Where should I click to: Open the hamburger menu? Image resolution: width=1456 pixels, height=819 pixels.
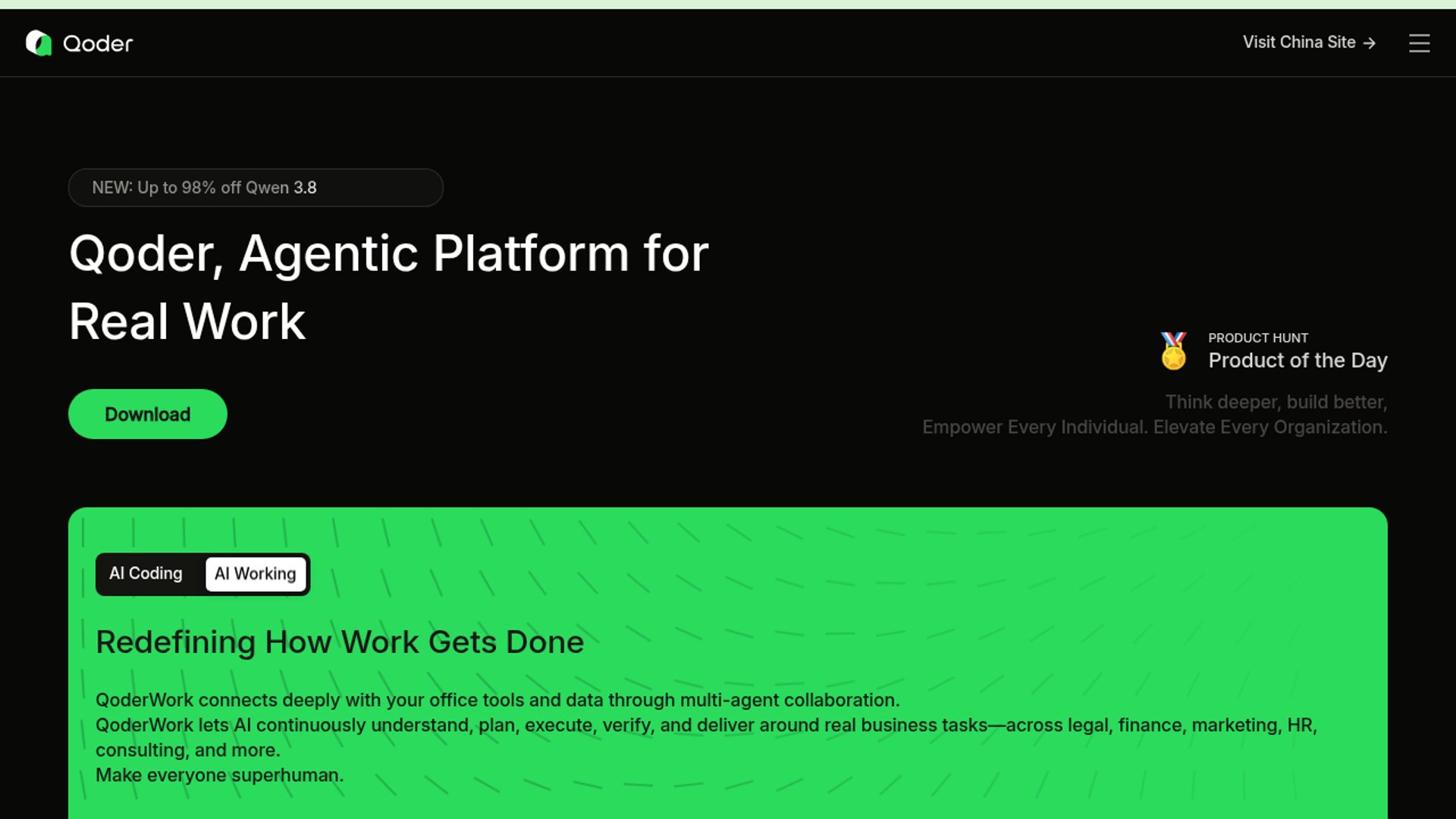[1419, 43]
